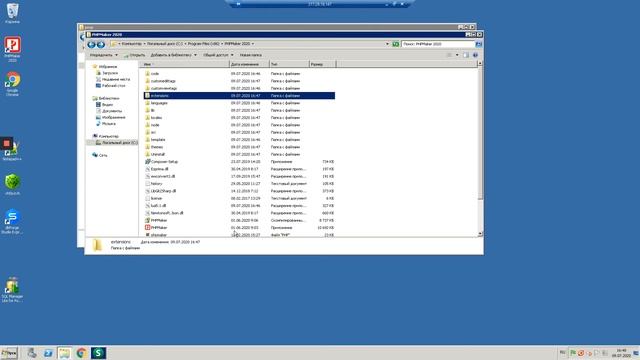Open the dropdown arrow after 'PHPMaker 2020' breadcrumb
This screenshot has width=640, height=360.
click(253, 44)
